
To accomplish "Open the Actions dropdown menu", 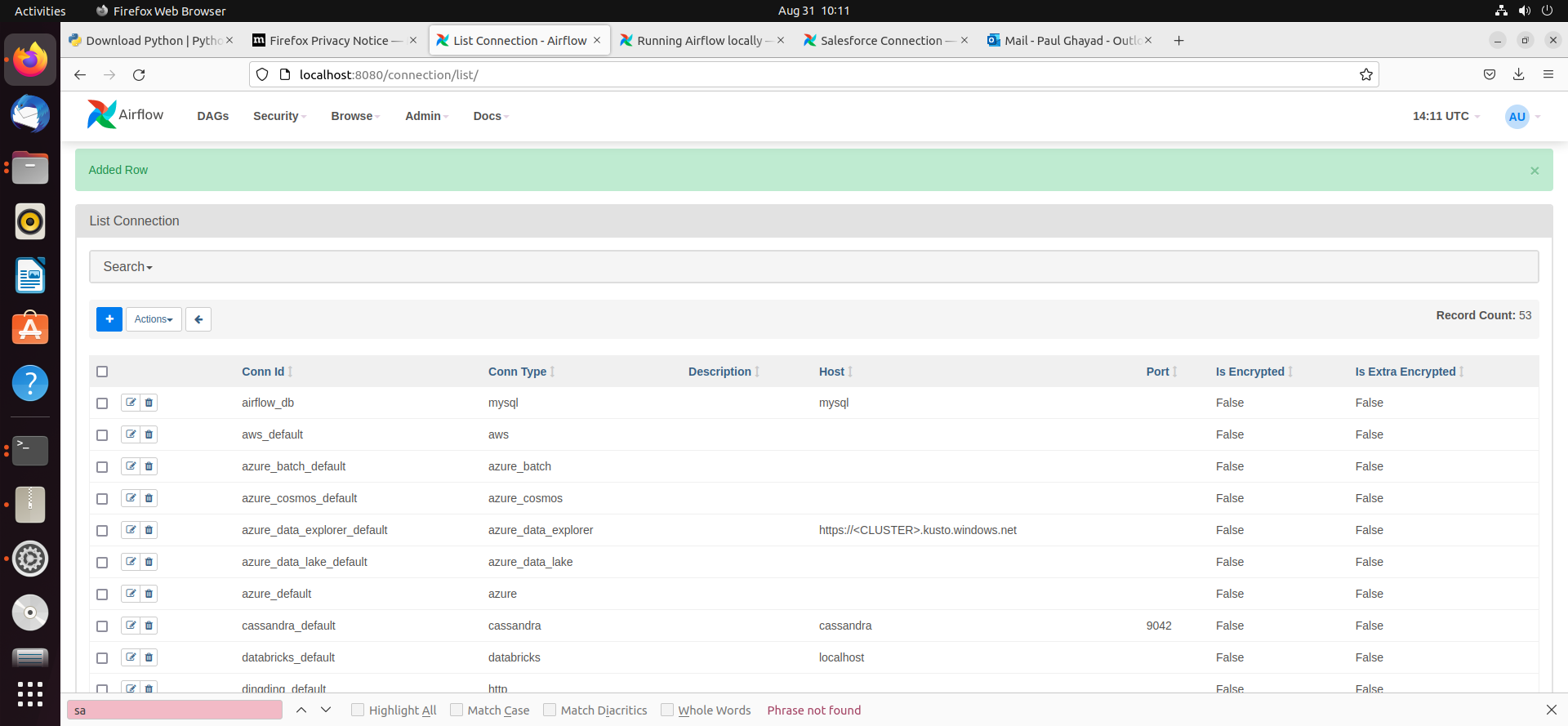I will pos(154,319).
